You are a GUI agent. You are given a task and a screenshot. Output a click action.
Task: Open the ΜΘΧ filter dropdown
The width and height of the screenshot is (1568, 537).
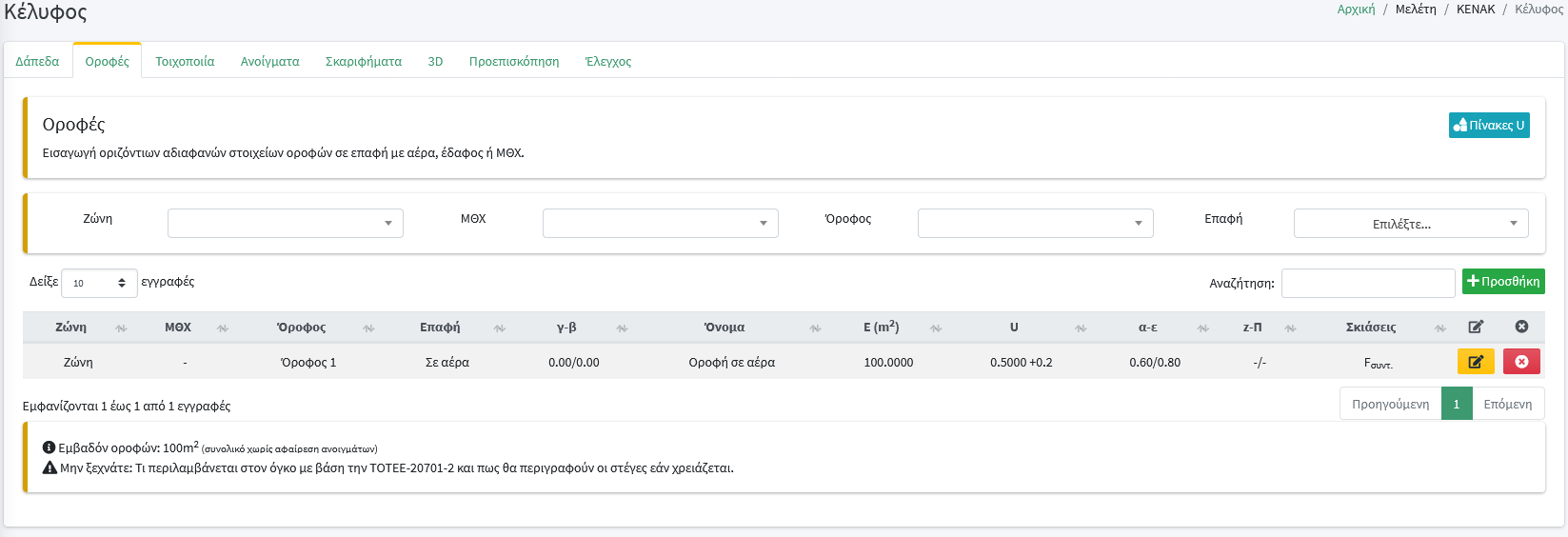(660, 224)
